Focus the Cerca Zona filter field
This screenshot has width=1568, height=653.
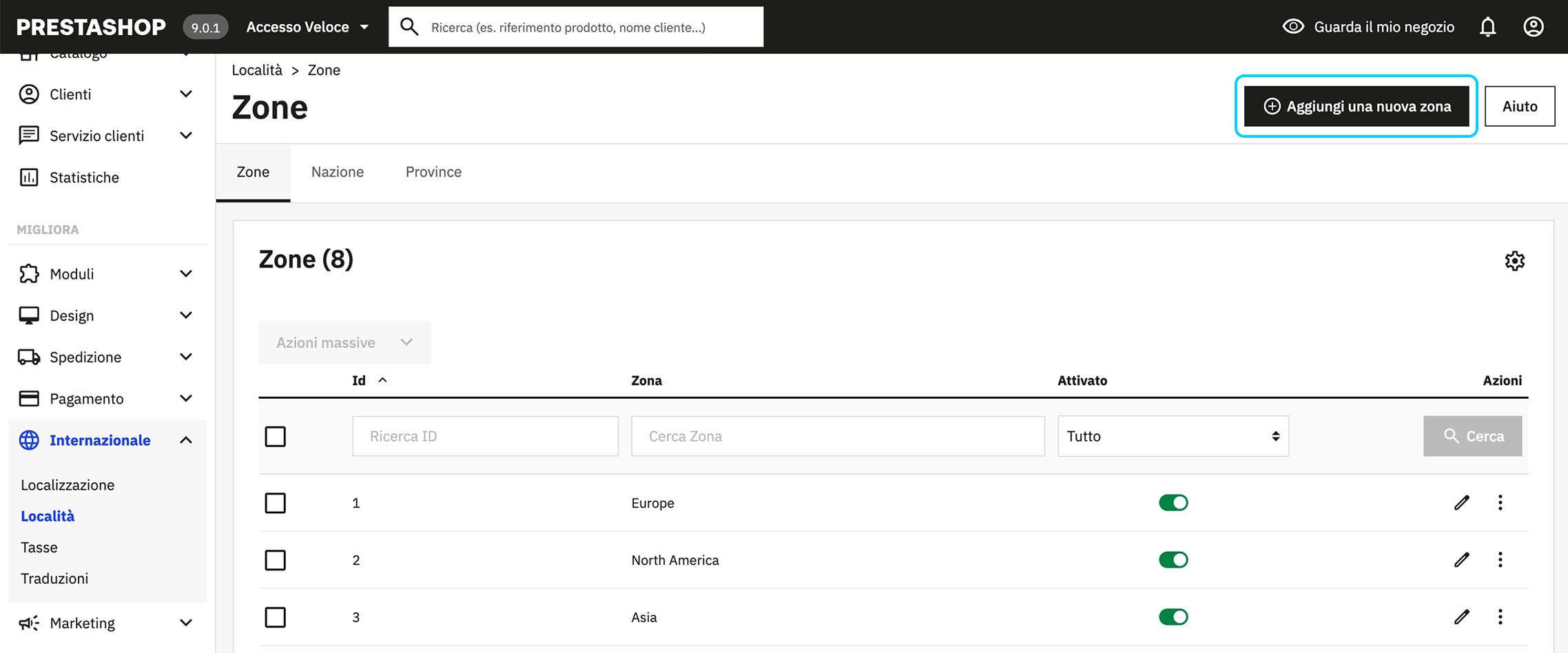[x=838, y=436]
